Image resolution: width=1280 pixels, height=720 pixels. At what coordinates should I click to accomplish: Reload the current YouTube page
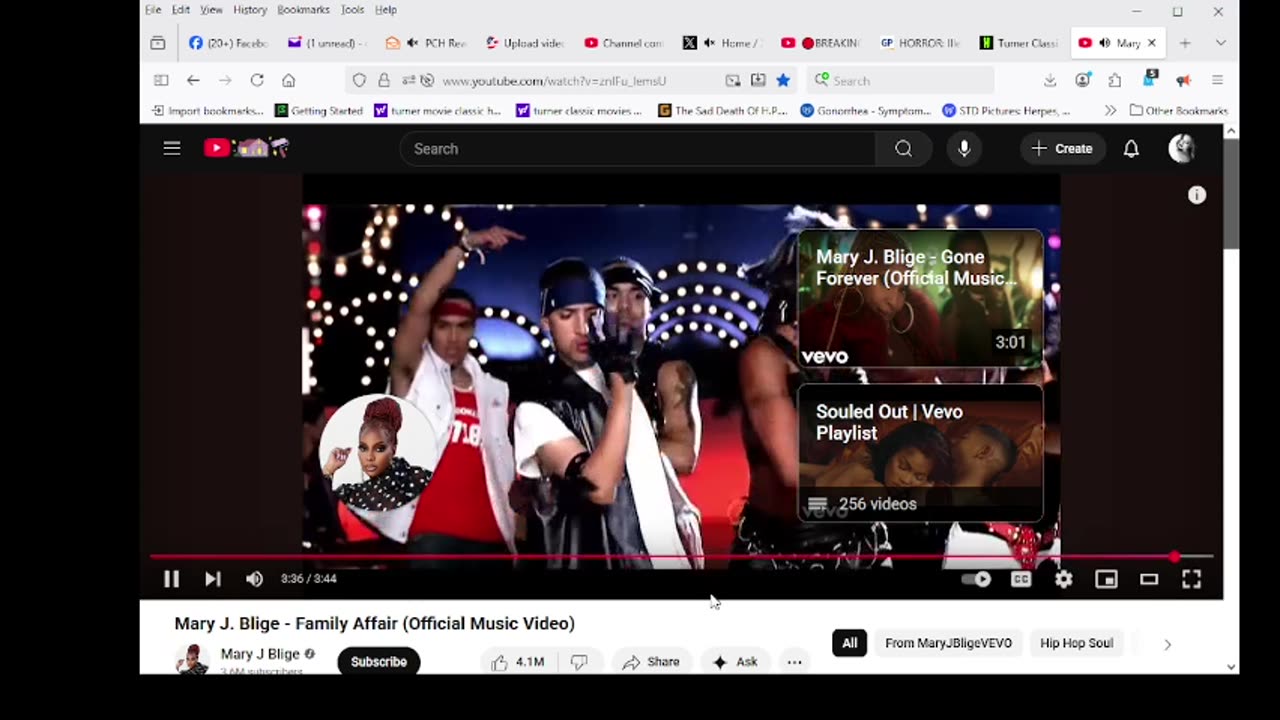[257, 80]
